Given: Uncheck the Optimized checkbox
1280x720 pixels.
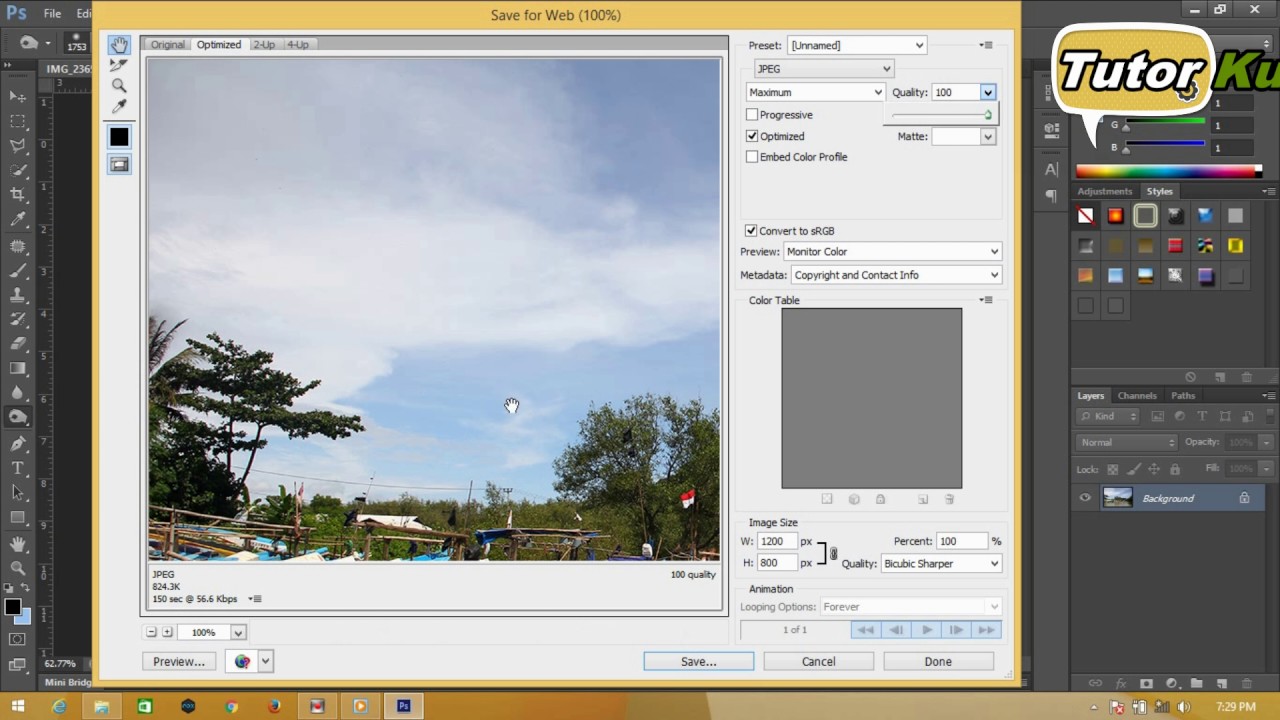Looking at the screenshot, I should click(752, 136).
